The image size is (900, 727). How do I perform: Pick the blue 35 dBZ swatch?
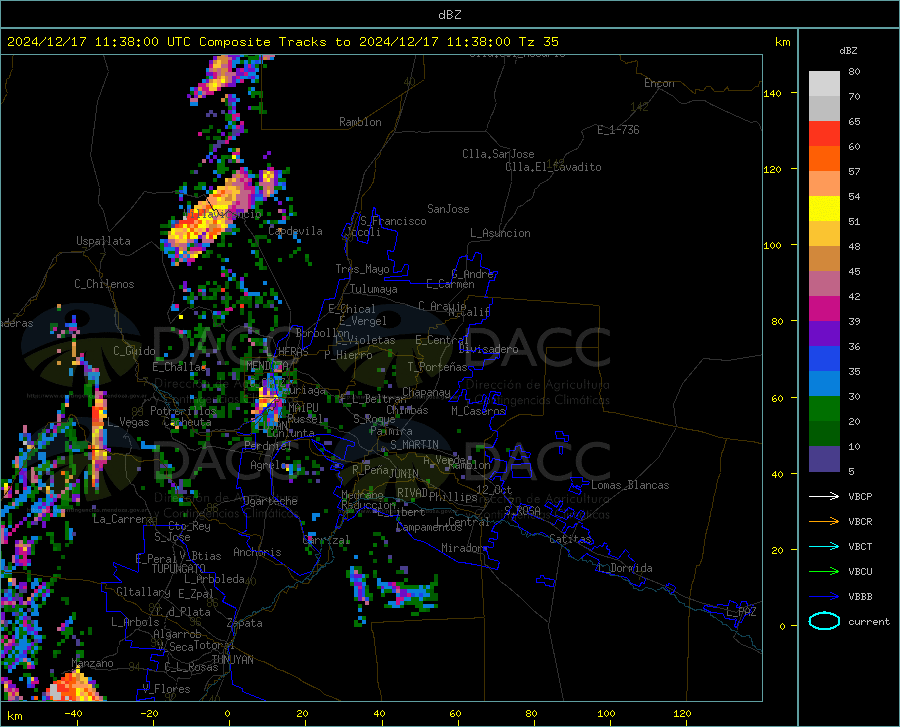pos(824,359)
